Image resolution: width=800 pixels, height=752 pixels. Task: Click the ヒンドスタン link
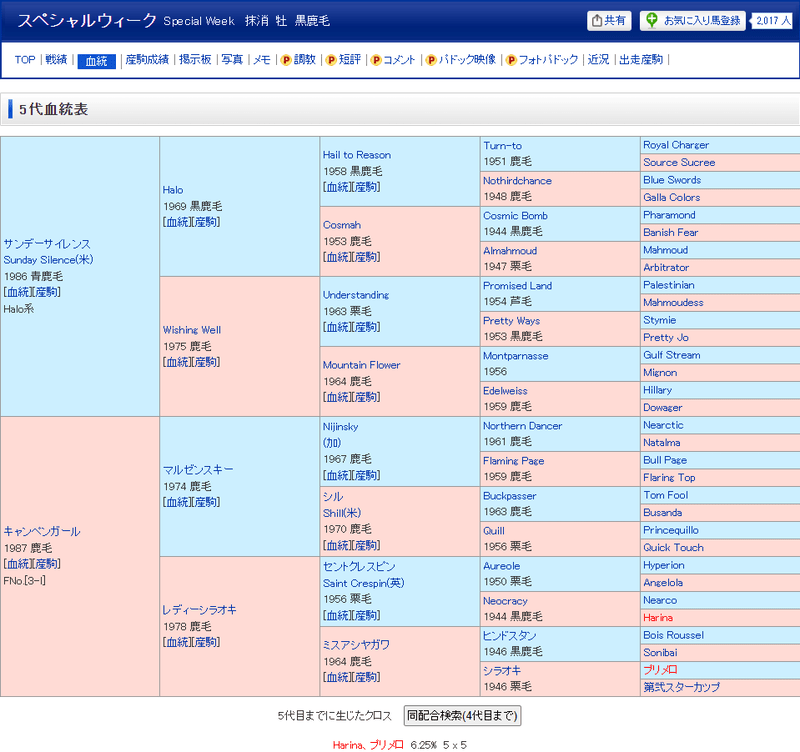510,636
